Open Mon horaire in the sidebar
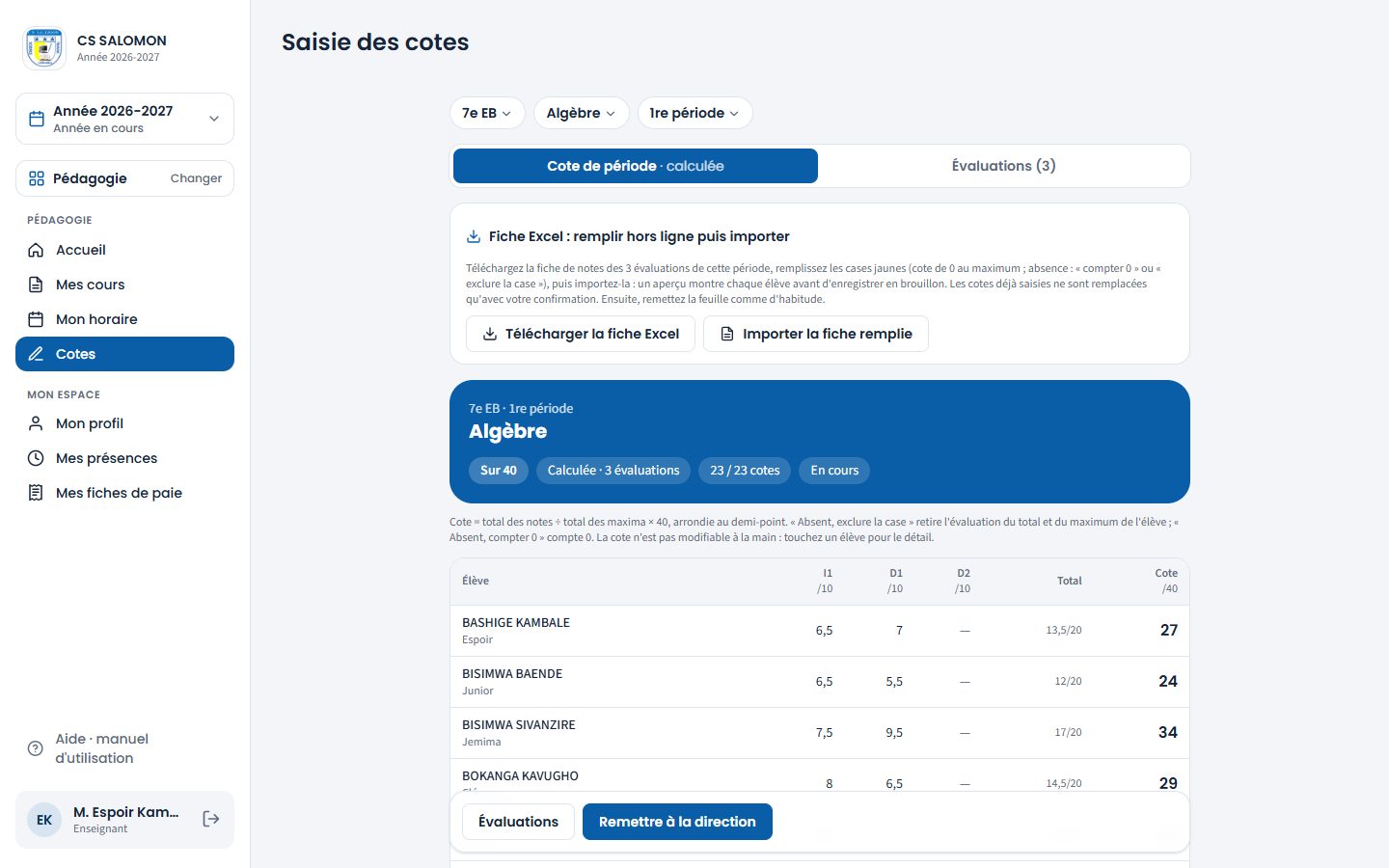 pyautogui.click(x=124, y=319)
